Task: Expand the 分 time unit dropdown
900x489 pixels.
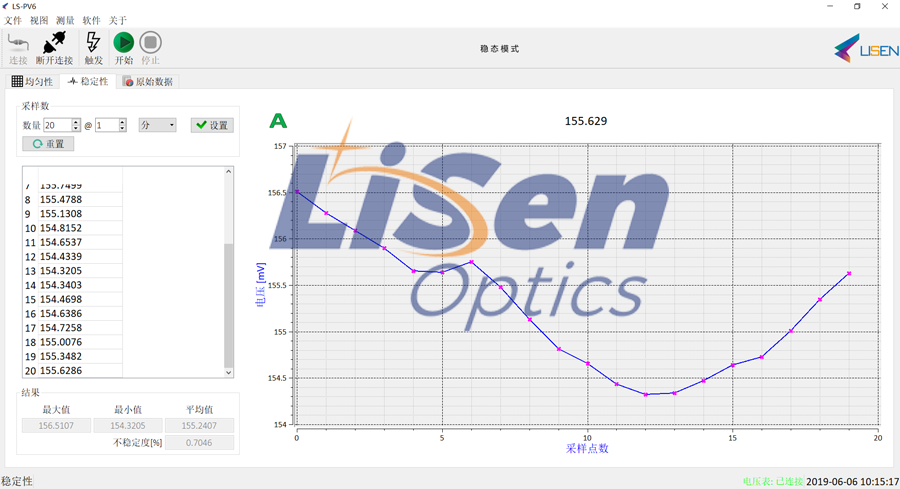Action: click(x=157, y=125)
